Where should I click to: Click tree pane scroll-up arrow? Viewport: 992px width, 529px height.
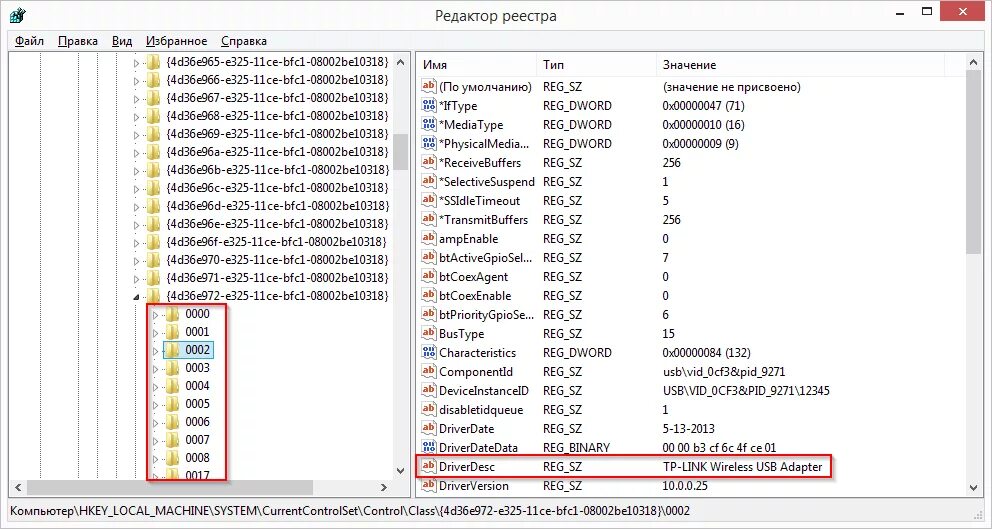pyautogui.click(x=400, y=62)
